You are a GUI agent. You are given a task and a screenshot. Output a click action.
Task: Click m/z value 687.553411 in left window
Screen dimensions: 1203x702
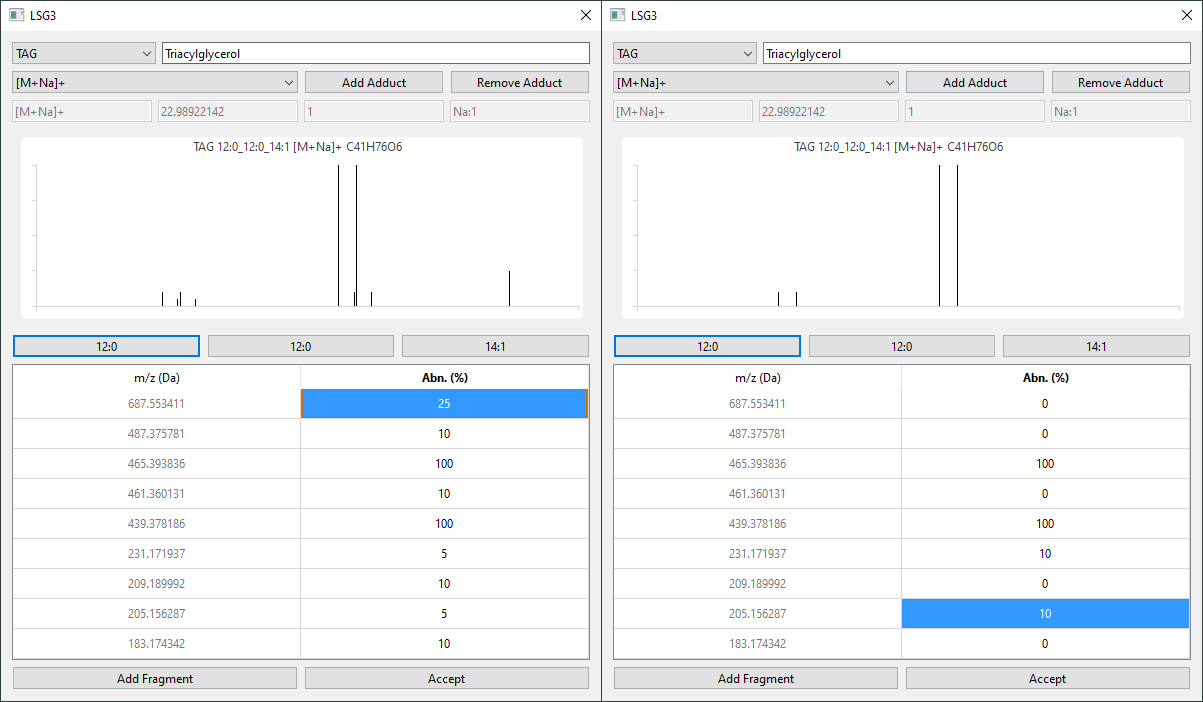pos(157,403)
